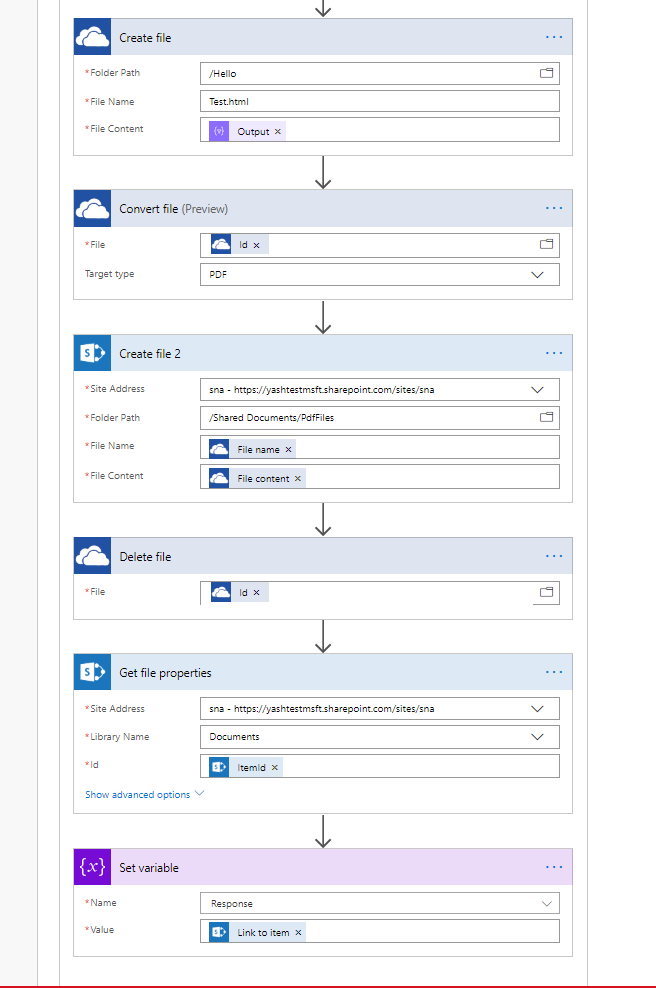The height and width of the screenshot is (988, 656).
Task: Remove the ItemId token
Action: pos(274,767)
